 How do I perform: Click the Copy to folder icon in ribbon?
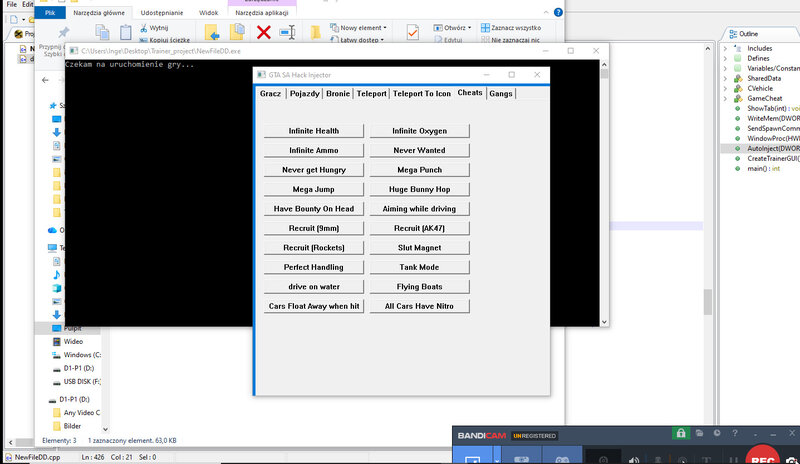click(237, 33)
